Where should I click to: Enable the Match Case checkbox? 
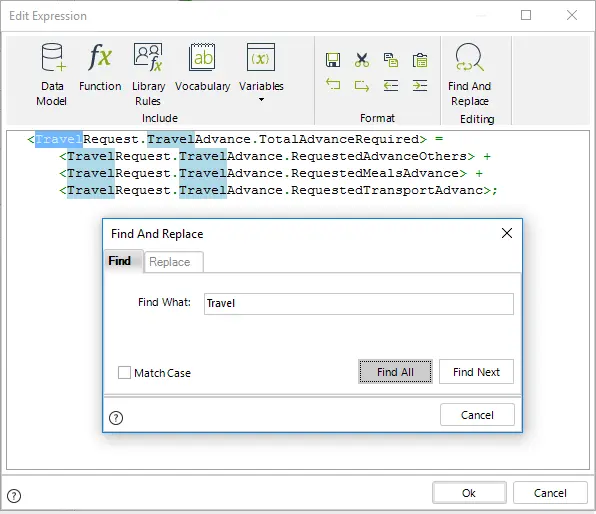[x=124, y=373]
